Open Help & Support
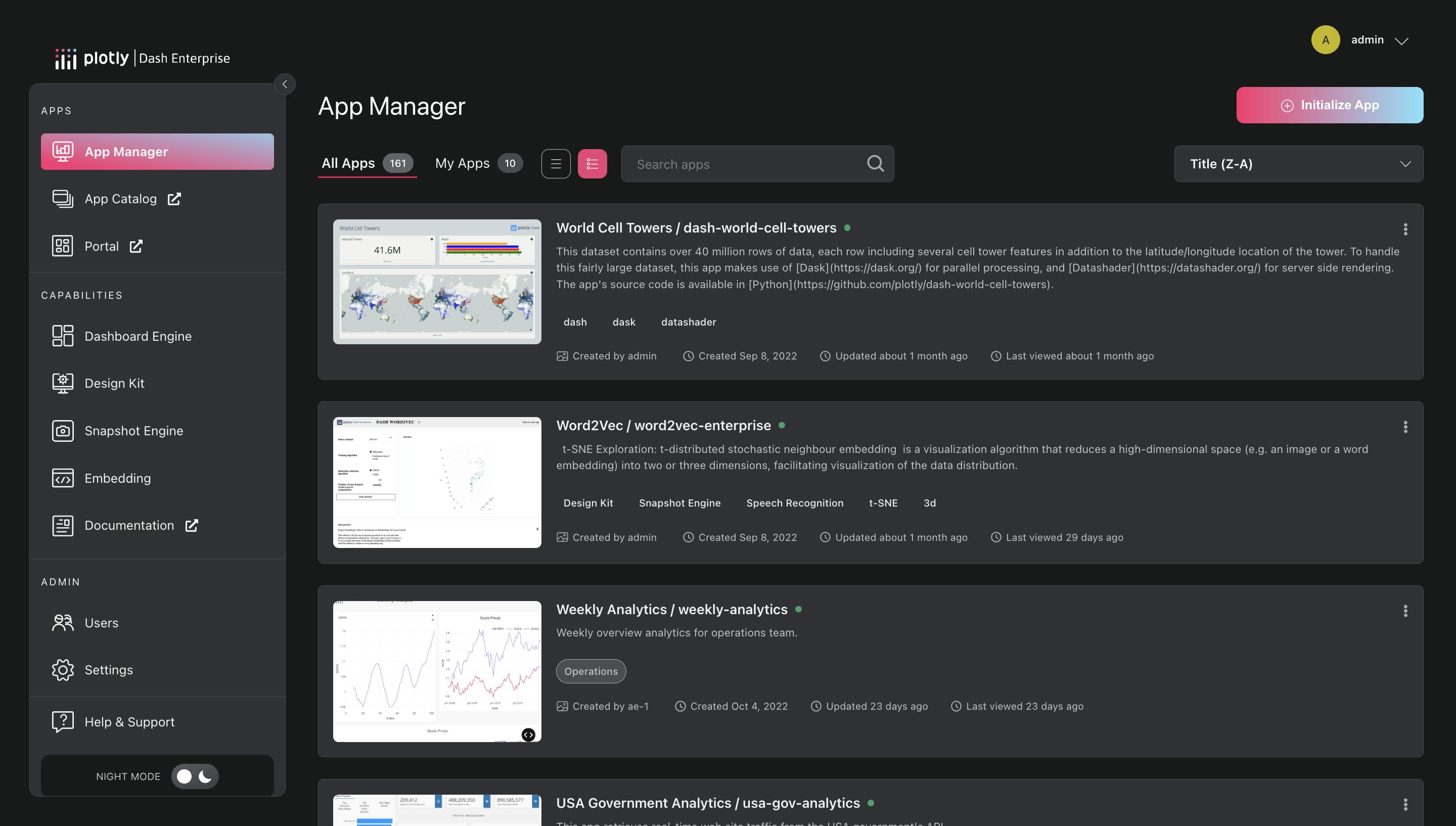The width and height of the screenshot is (1456, 826). tap(129, 722)
